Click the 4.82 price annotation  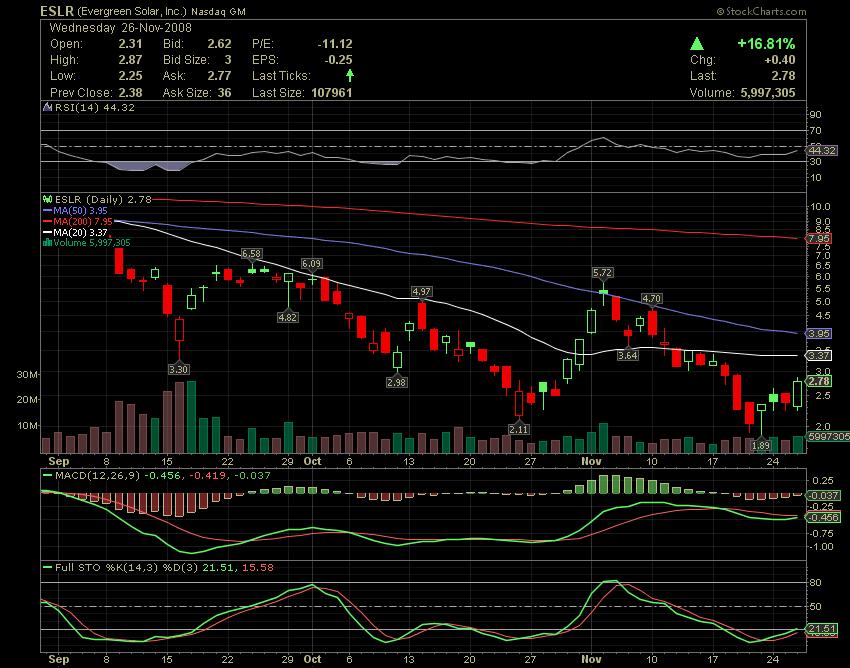(x=287, y=317)
